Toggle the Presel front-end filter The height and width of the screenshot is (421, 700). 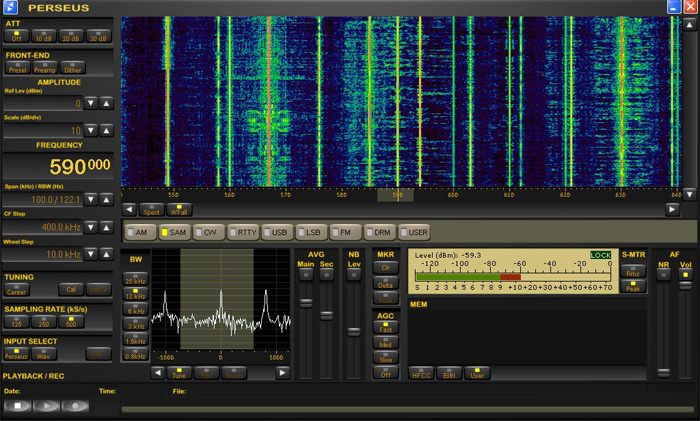click(x=18, y=68)
